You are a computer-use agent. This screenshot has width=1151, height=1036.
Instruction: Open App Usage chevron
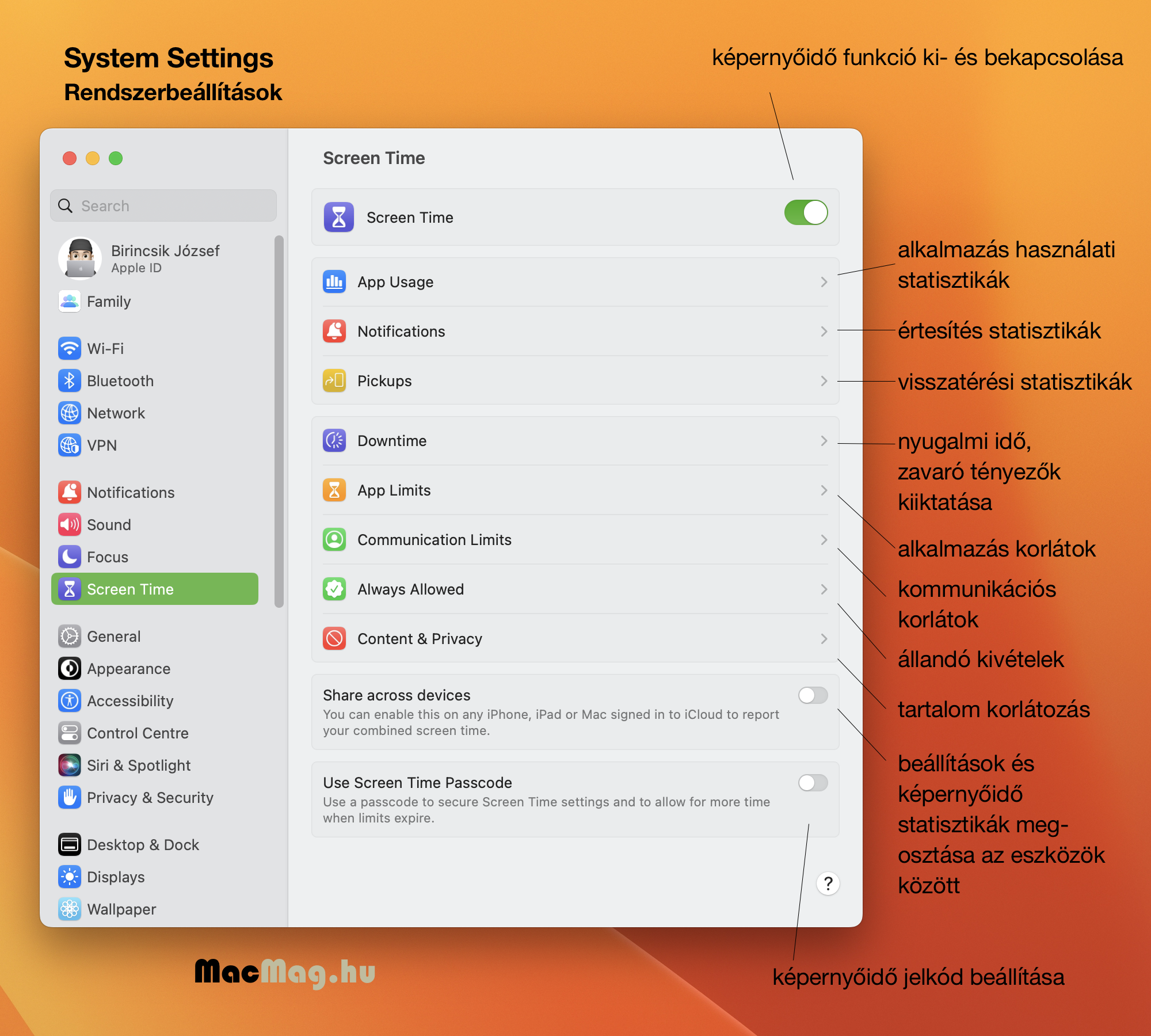pos(824,282)
